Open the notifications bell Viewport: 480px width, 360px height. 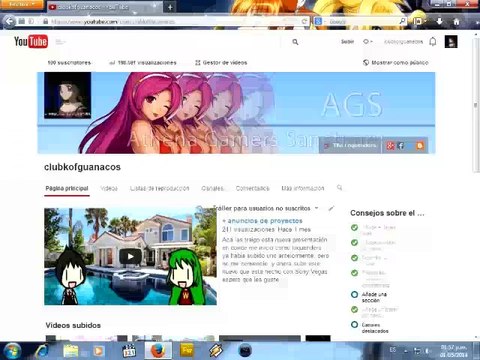433,42
